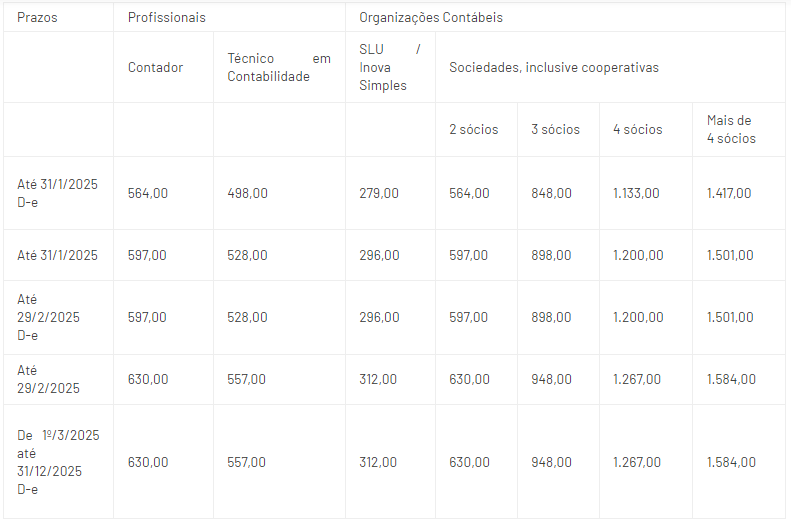Click Sociedades, inclusive cooperativas header

click(x=554, y=68)
